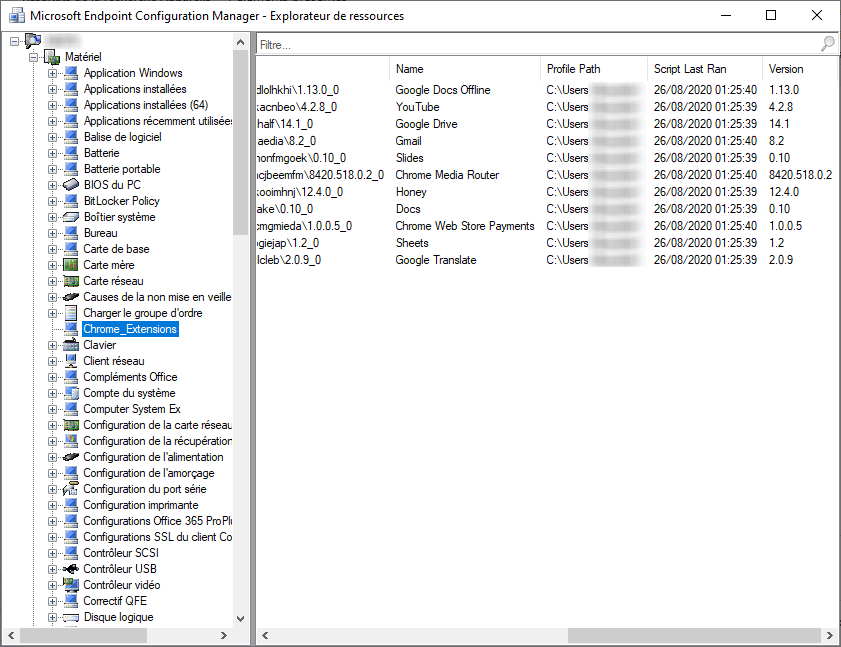Click the BIOS du PC chip icon
841x647 pixels.
[71, 185]
